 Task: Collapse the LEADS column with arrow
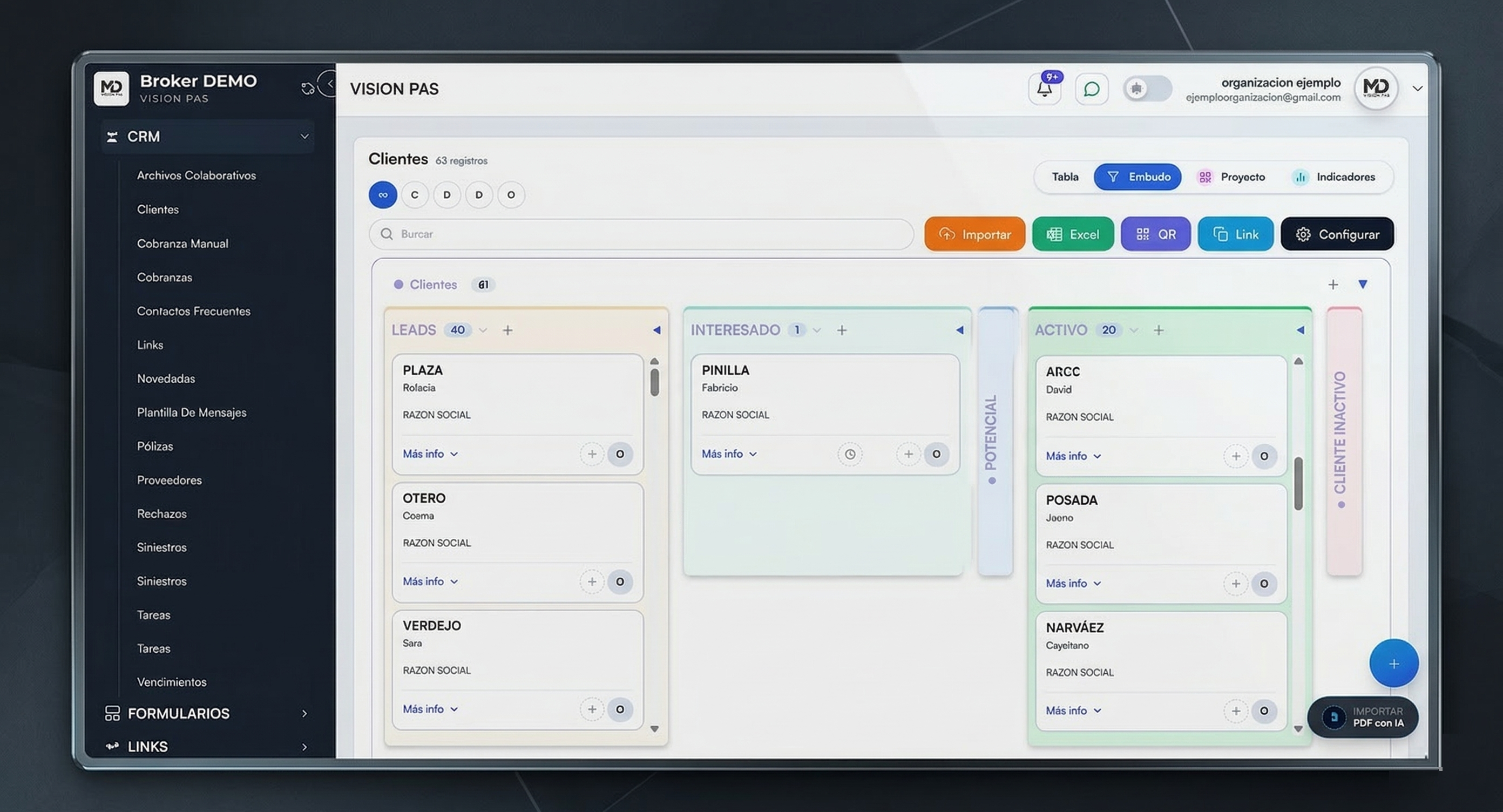click(656, 330)
